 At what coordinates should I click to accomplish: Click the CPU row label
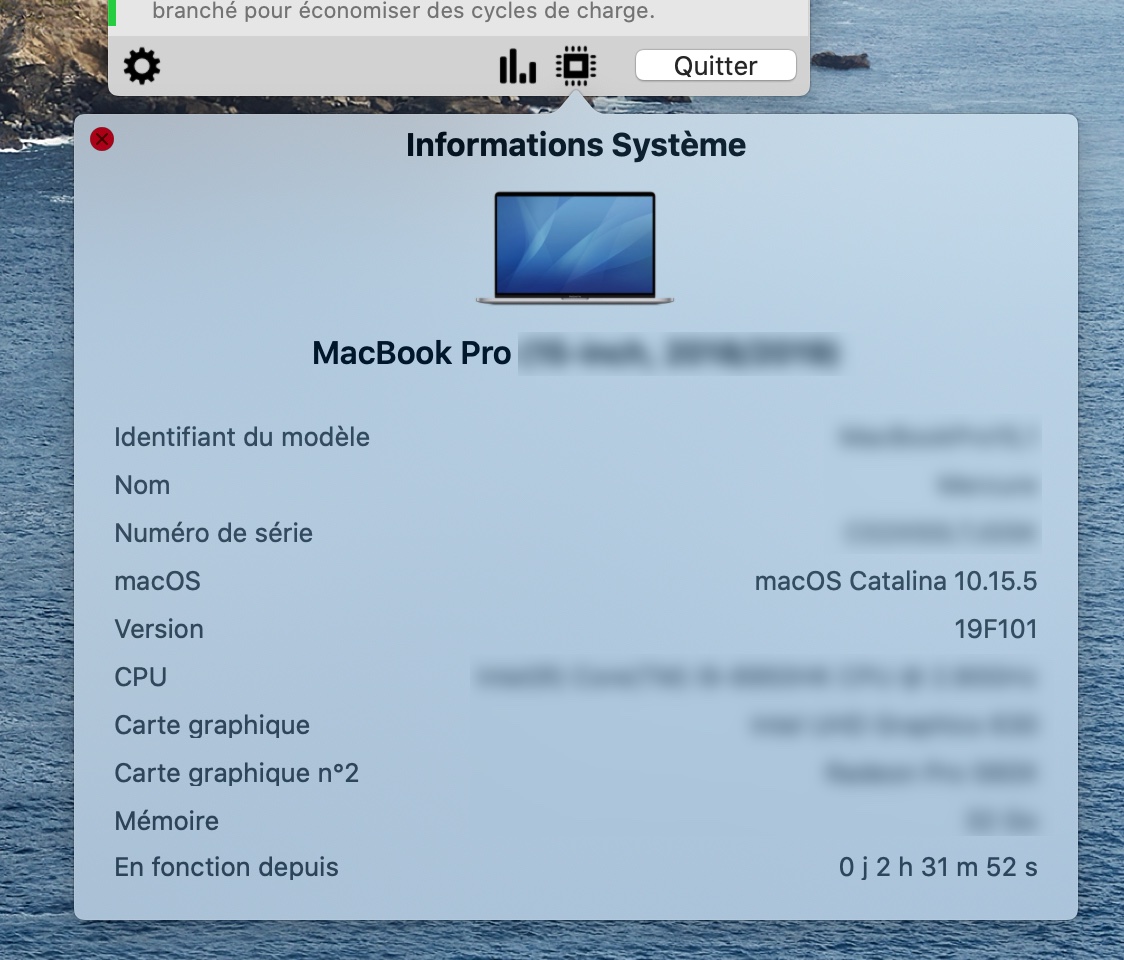coord(140,677)
